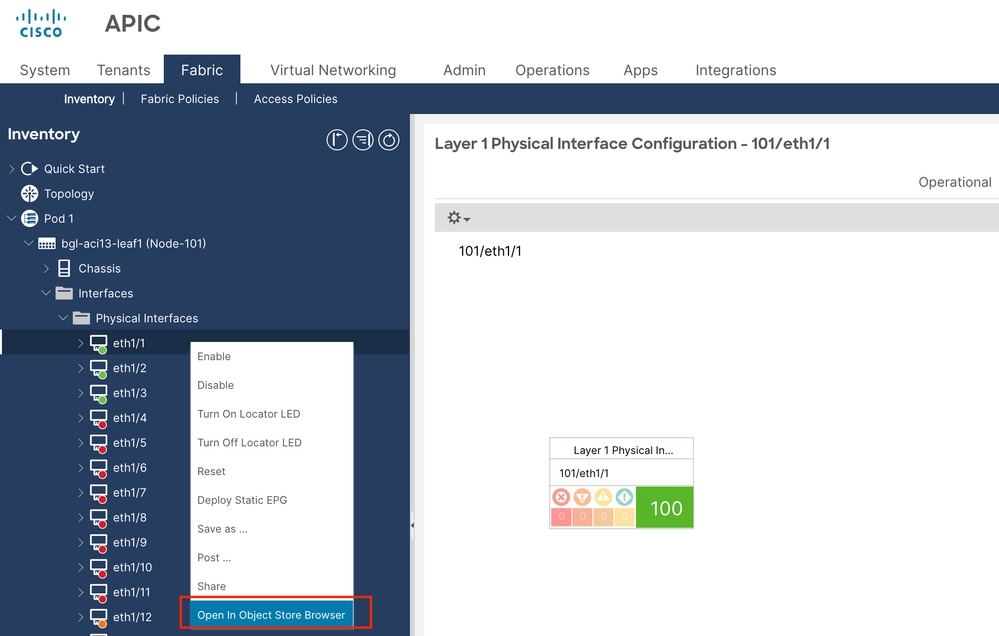Screen dimensions: 999x636
Task: Collapse the Interfaces folder
Action: tap(46, 293)
